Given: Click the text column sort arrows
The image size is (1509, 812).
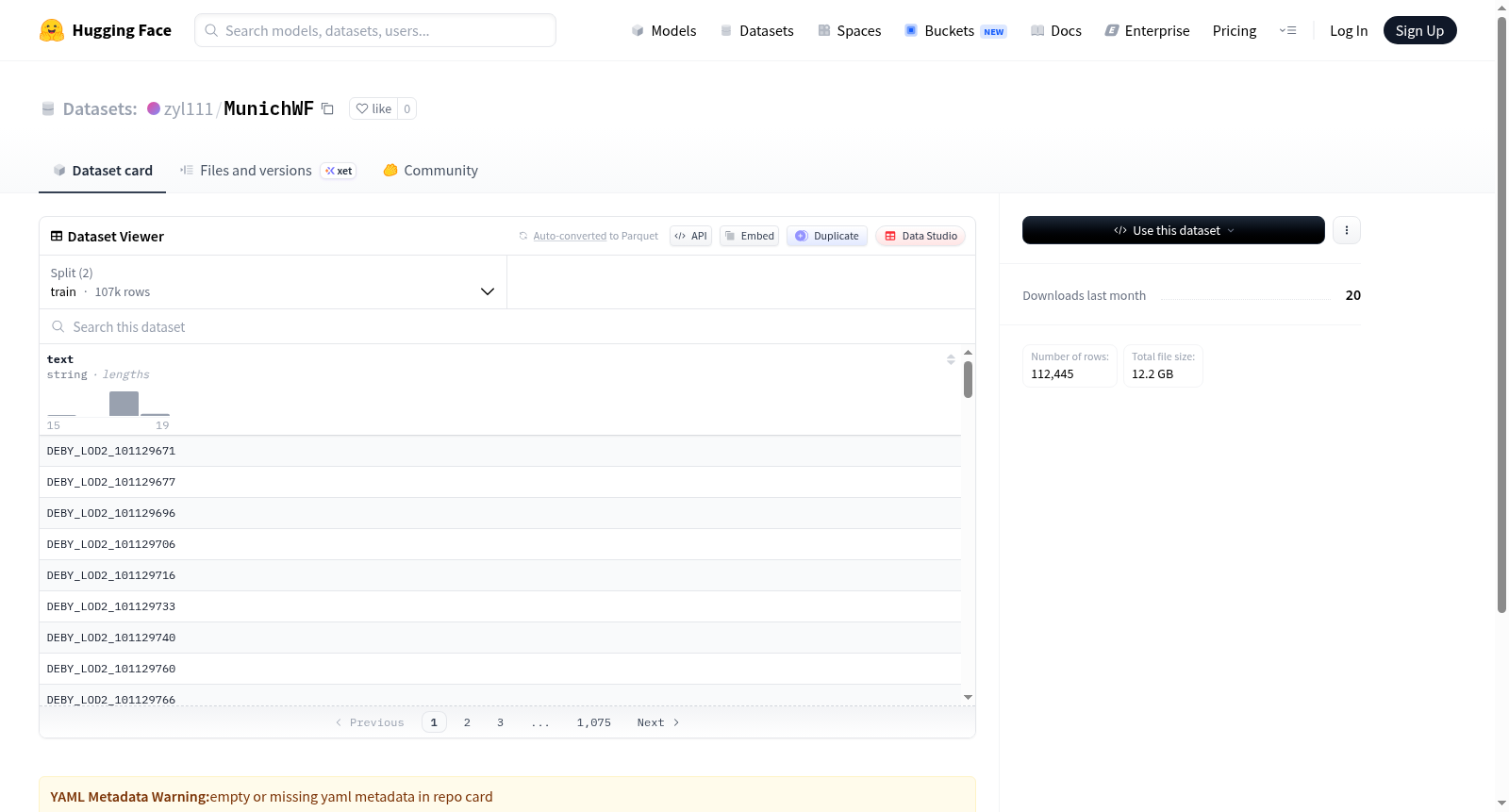Looking at the screenshot, I should [x=951, y=359].
